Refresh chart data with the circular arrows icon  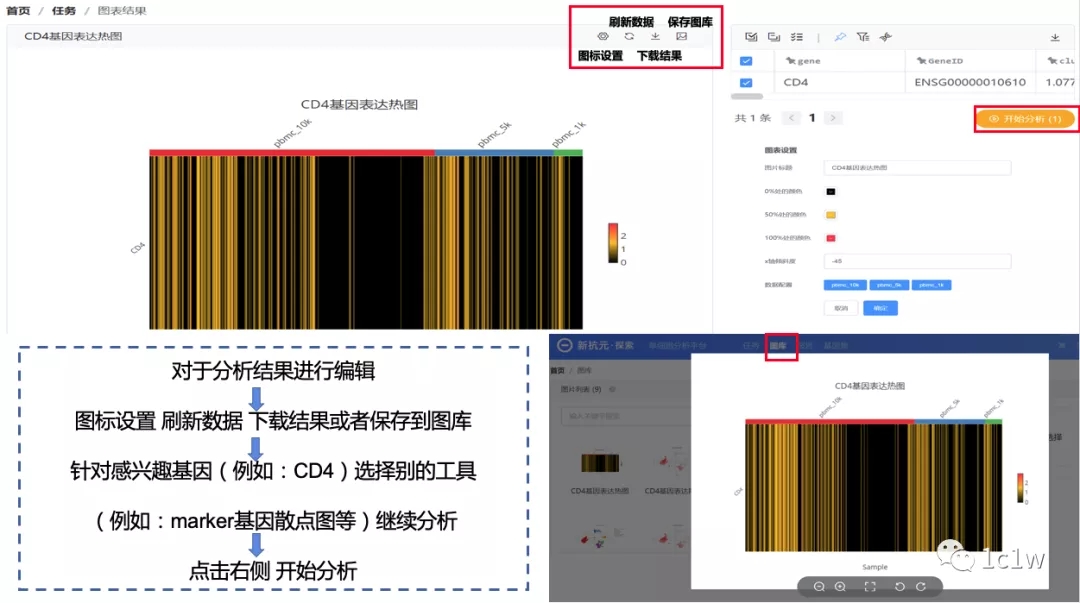(x=629, y=37)
